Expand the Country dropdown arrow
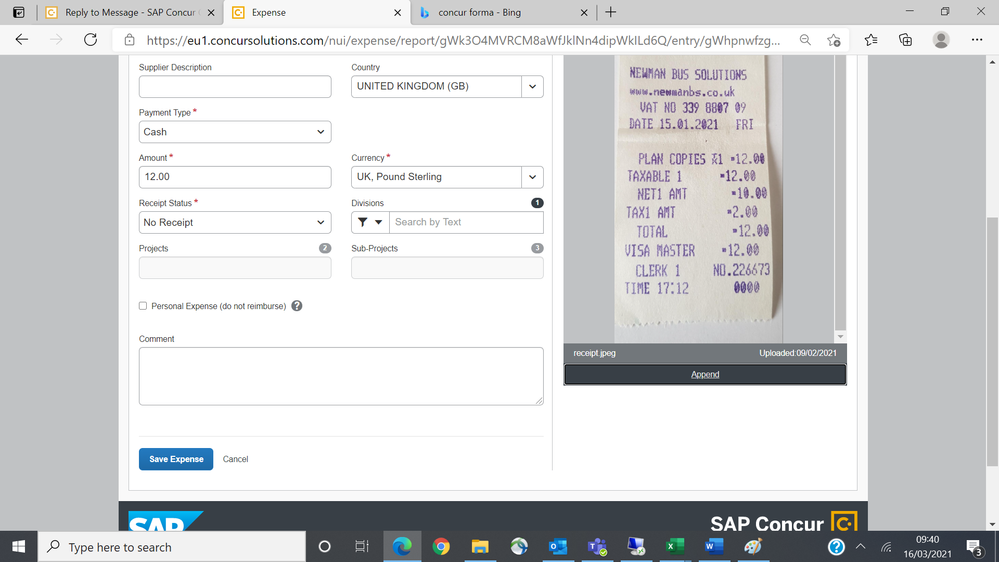 click(533, 87)
